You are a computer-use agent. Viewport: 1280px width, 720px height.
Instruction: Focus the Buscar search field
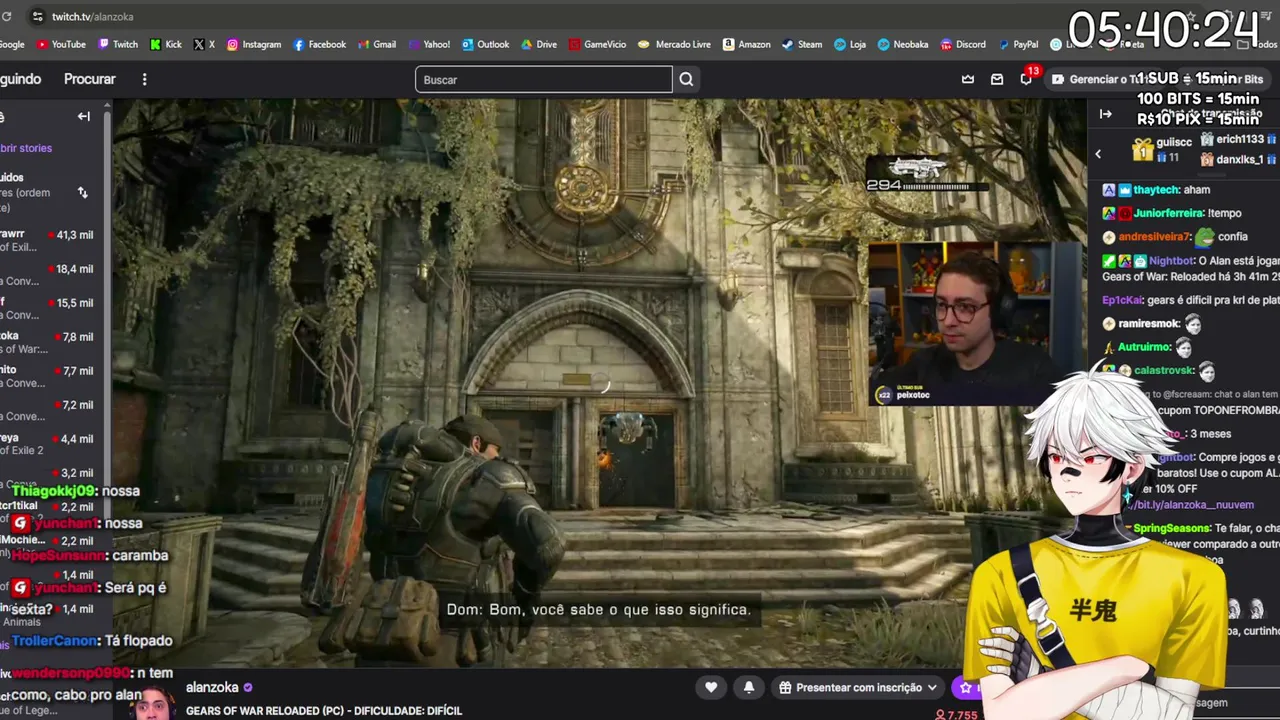pyautogui.click(x=544, y=79)
